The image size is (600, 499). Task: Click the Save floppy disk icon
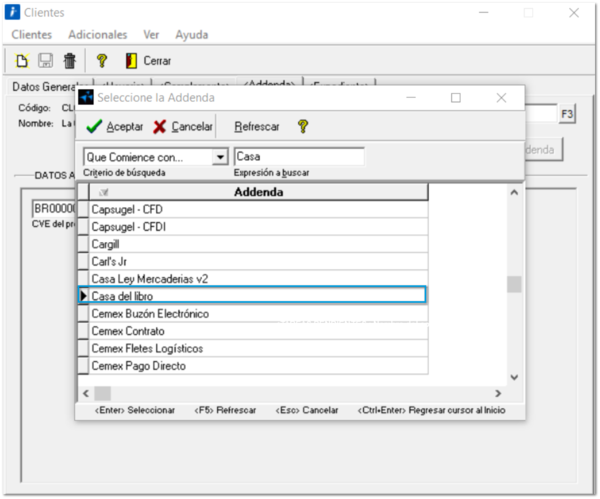click(46, 61)
